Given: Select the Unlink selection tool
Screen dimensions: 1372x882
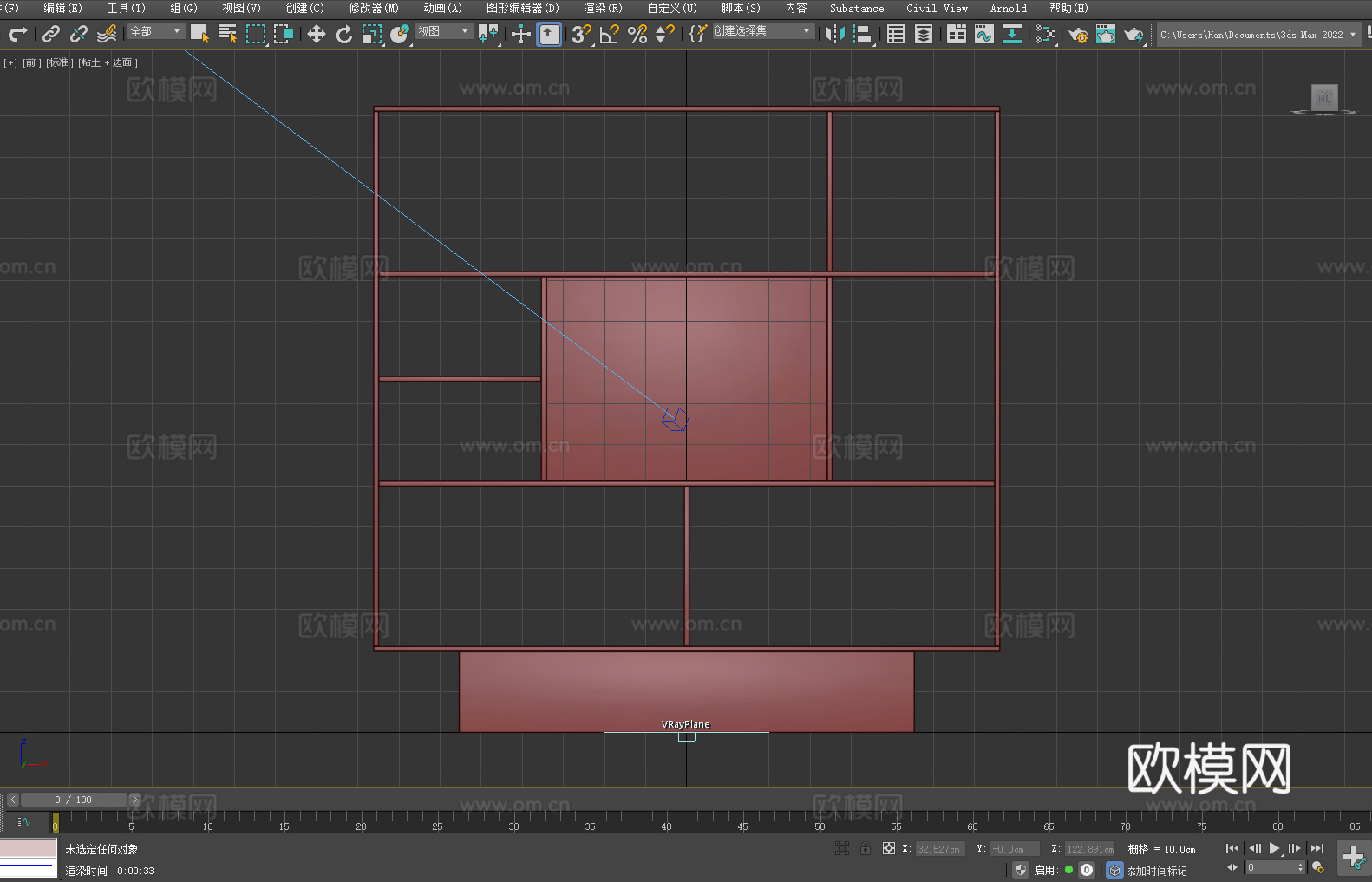Looking at the screenshot, I should tap(79, 34).
